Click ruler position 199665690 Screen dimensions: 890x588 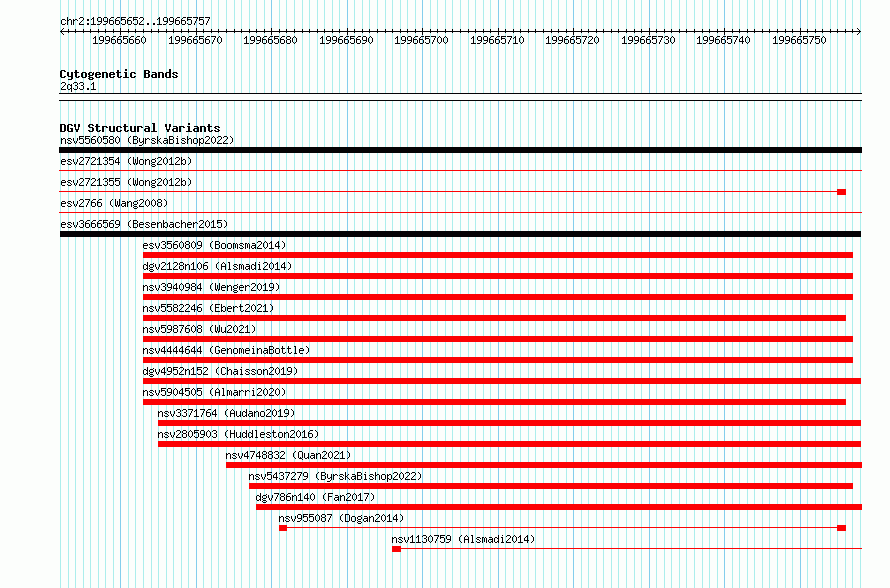(x=346, y=40)
